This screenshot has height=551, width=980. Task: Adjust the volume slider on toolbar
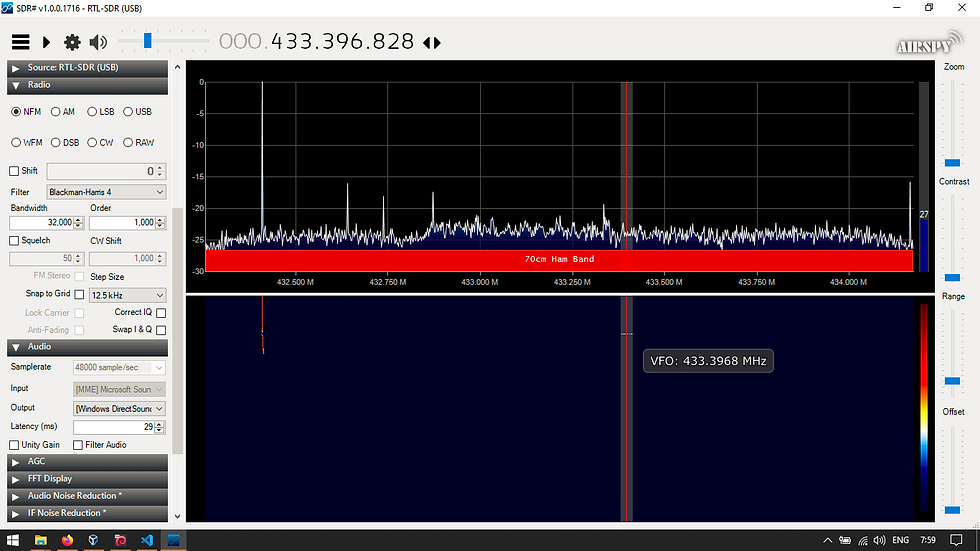148,41
